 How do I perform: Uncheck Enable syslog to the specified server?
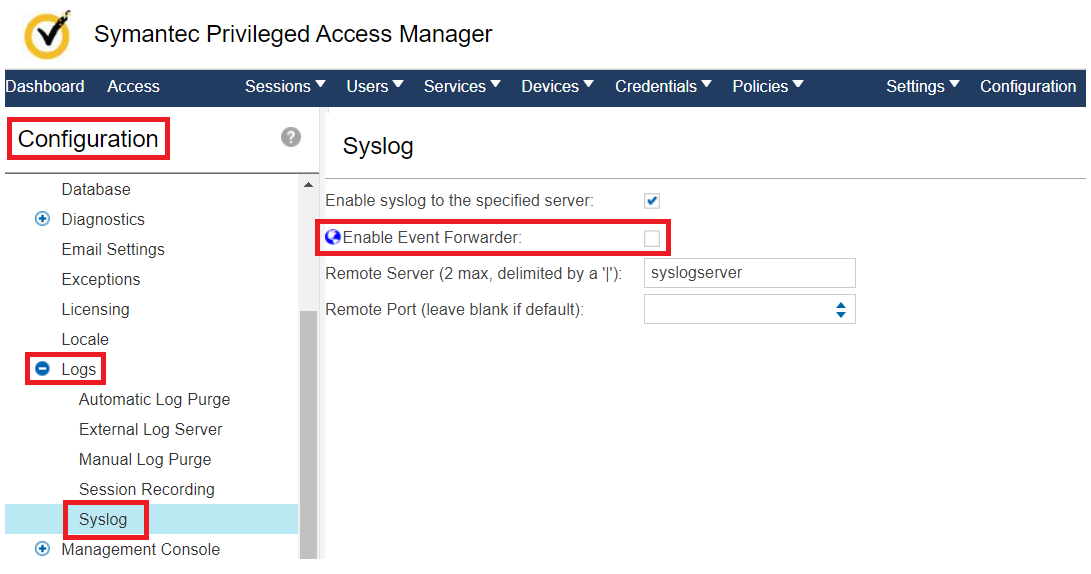[x=652, y=201]
